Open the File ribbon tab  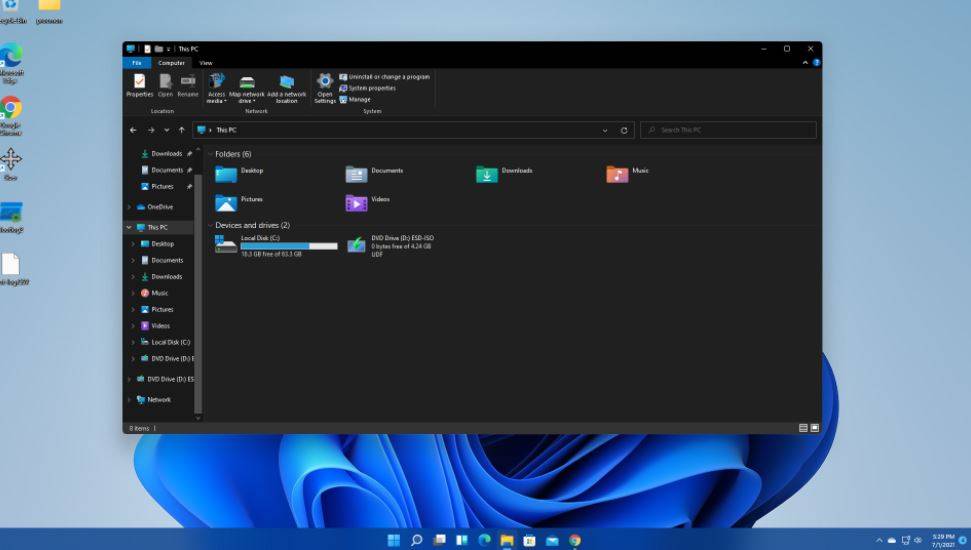(x=137, y=63)
